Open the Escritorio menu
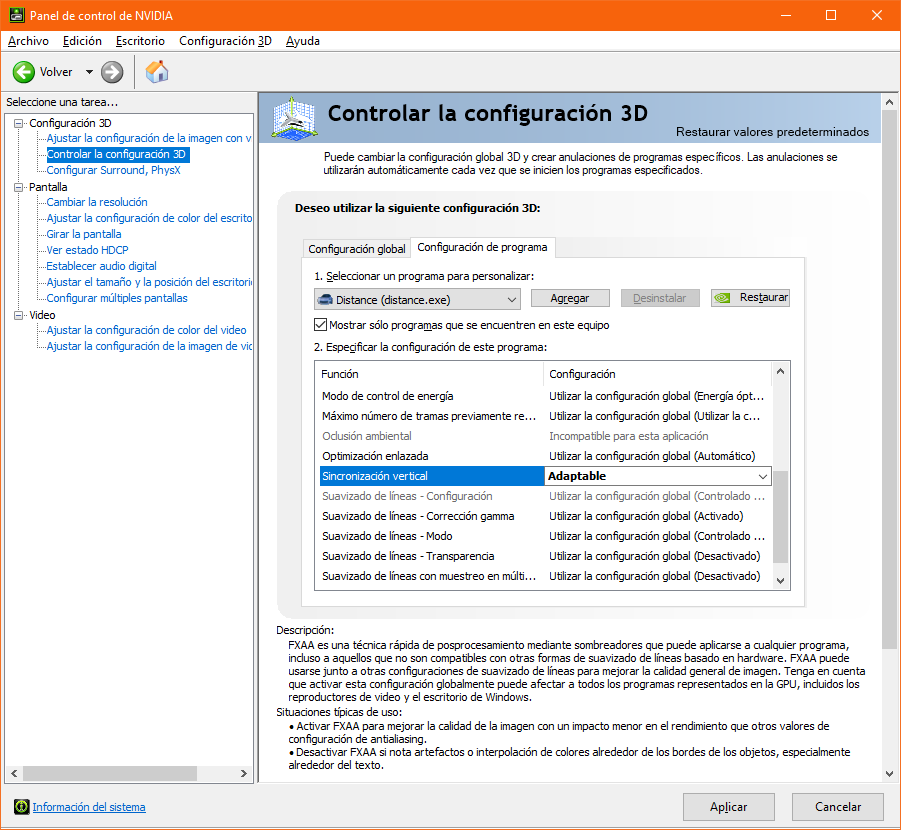Image resolution: width=901 pixels, height=830 pixels. [140, 41]
